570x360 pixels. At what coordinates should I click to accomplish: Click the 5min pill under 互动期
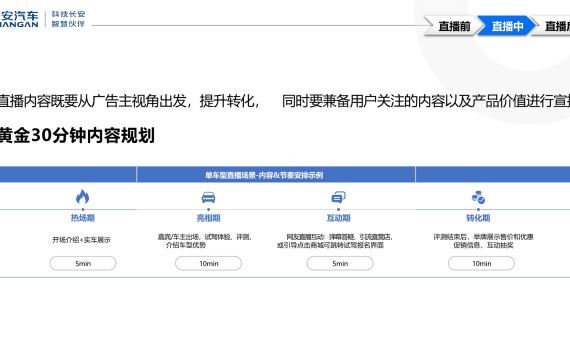click(340, 263)
